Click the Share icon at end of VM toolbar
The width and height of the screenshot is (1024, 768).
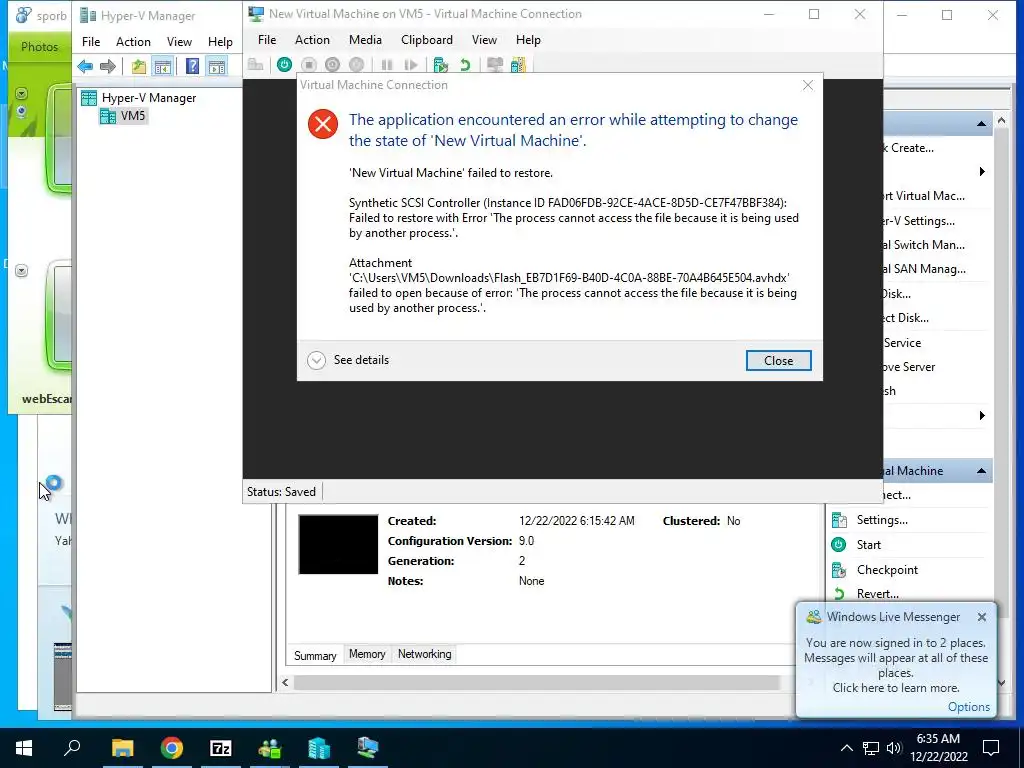(519, 65)
